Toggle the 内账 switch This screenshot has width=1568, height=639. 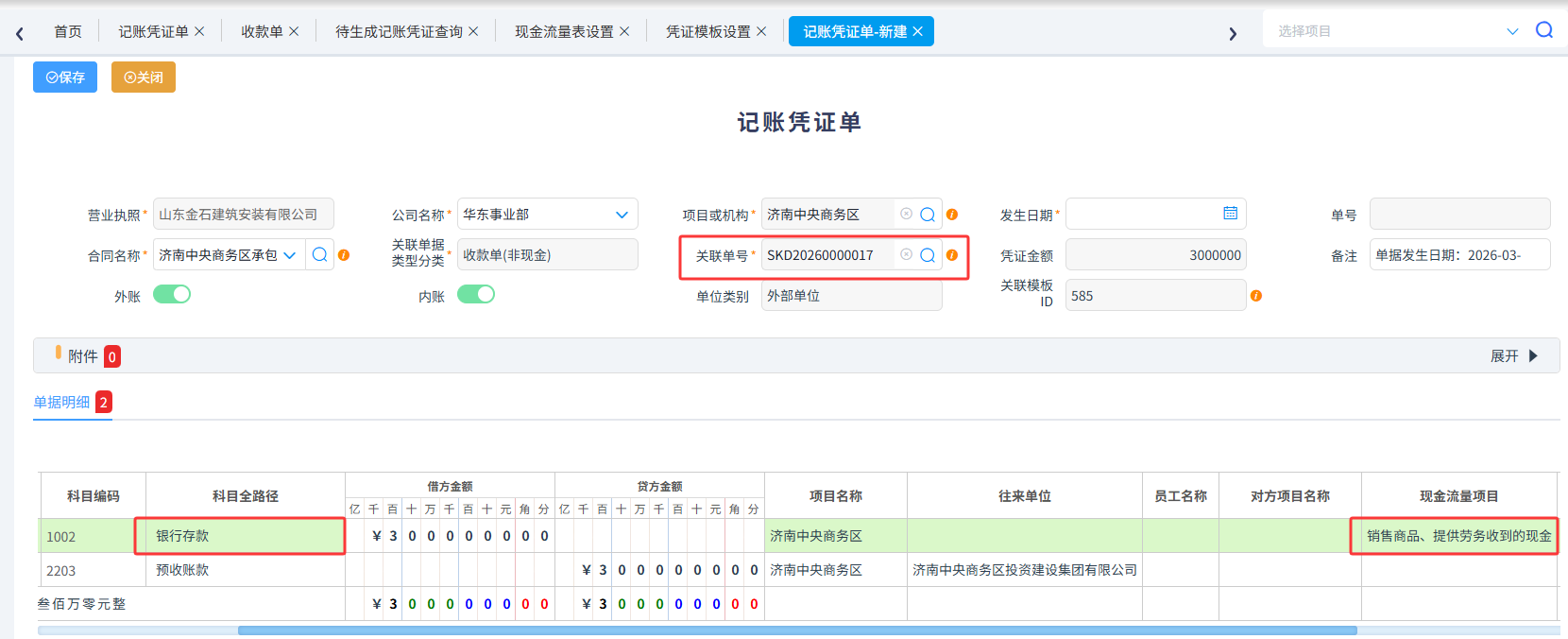[476, 294]
